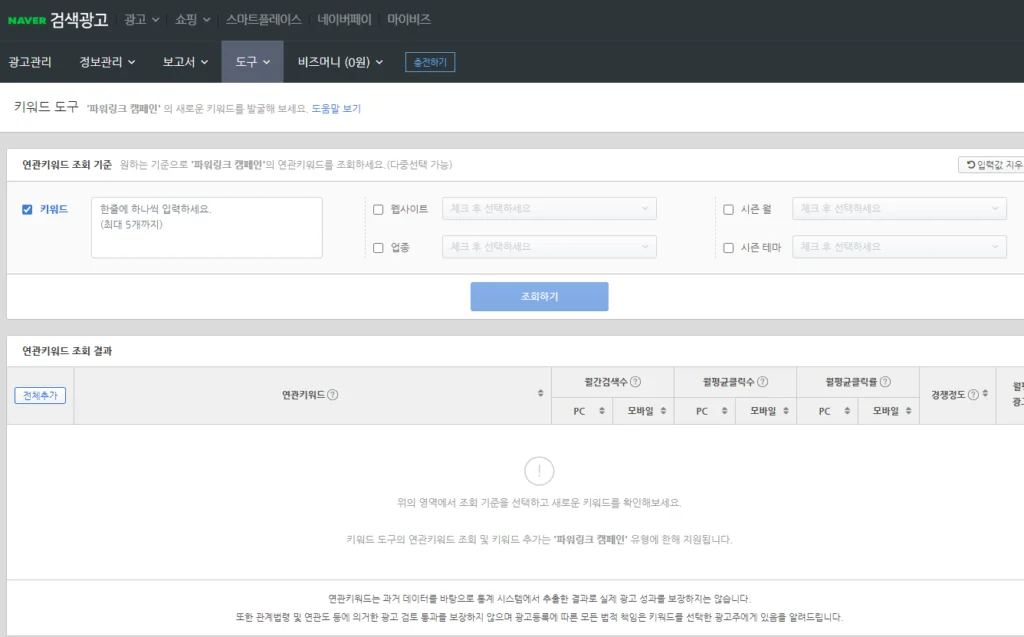This screenshot has width=1024, height=637.
Task: Click the 월평균클릭률 help icon
Action: (x=886, y=380)
